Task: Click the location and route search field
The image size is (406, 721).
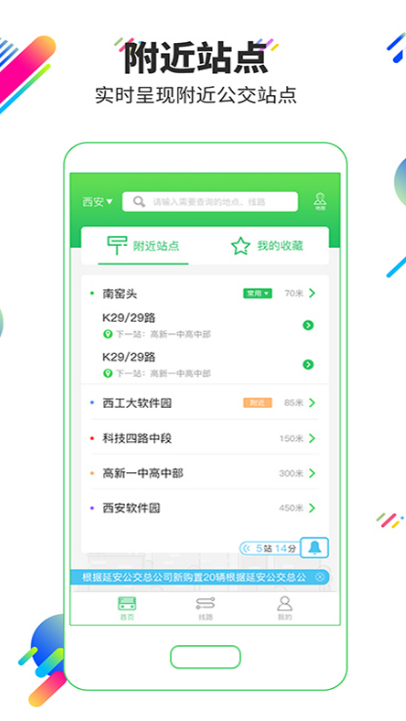Action: coord(210,201)
